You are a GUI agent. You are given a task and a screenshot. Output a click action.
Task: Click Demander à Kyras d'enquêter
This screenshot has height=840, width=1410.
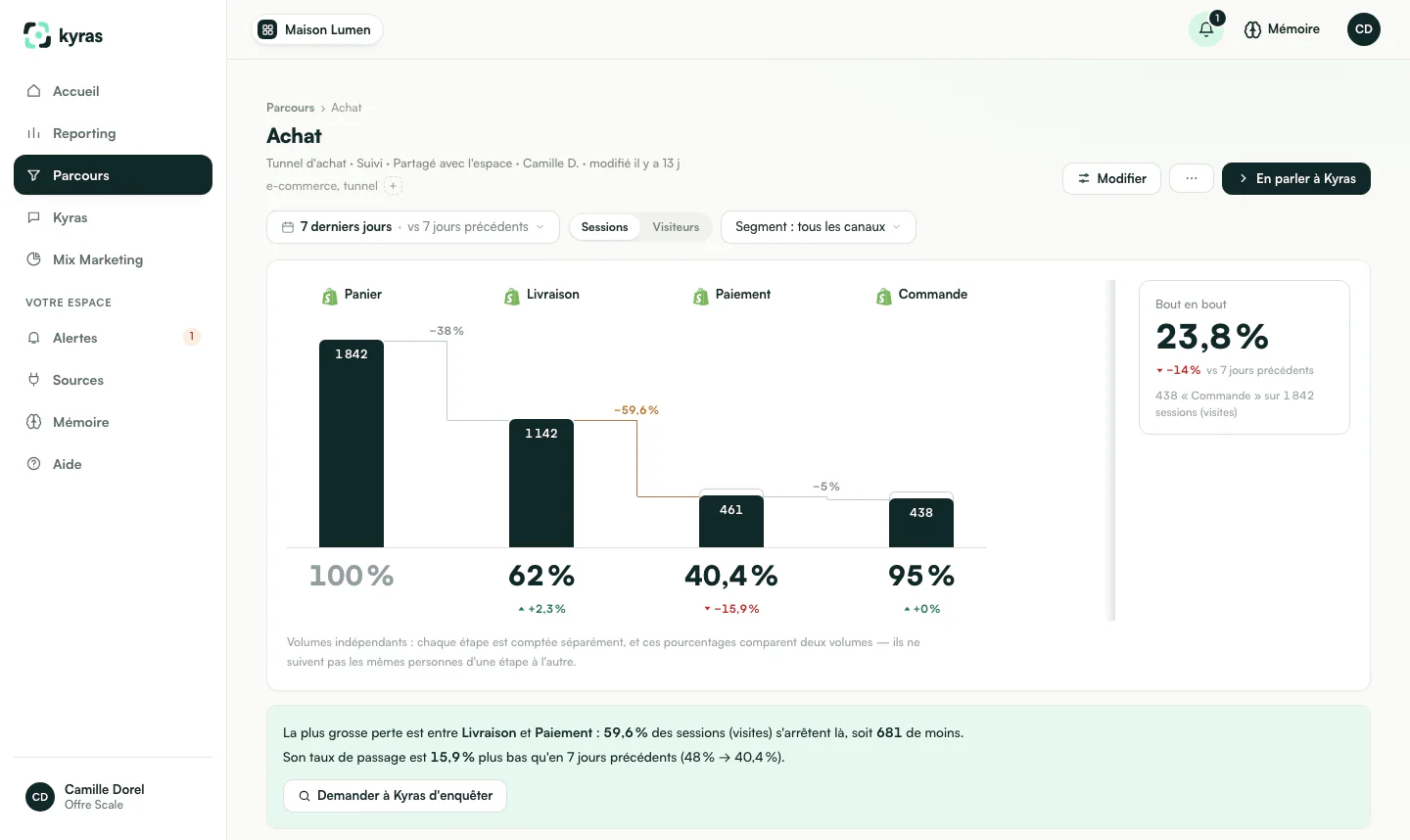pyautogui.click(x=395, y=796)
